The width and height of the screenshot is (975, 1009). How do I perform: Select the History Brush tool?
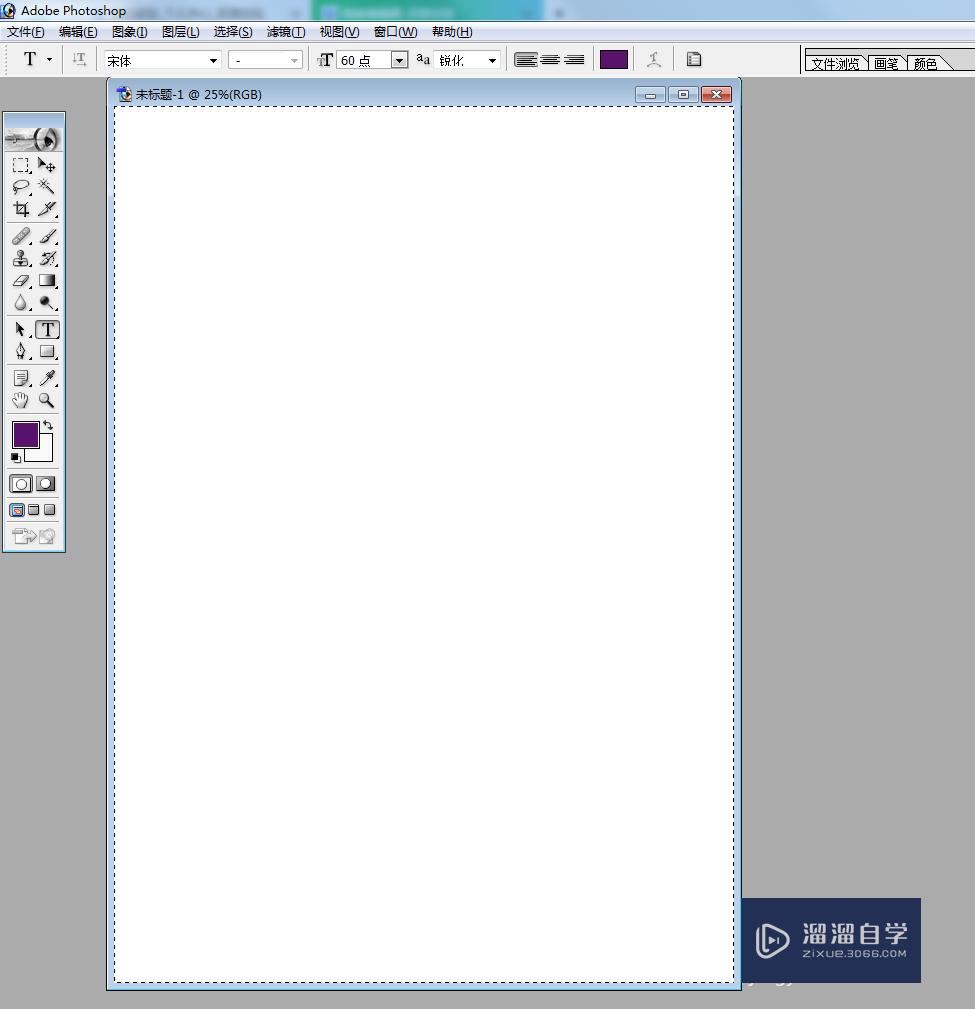[x=46, y=258]
